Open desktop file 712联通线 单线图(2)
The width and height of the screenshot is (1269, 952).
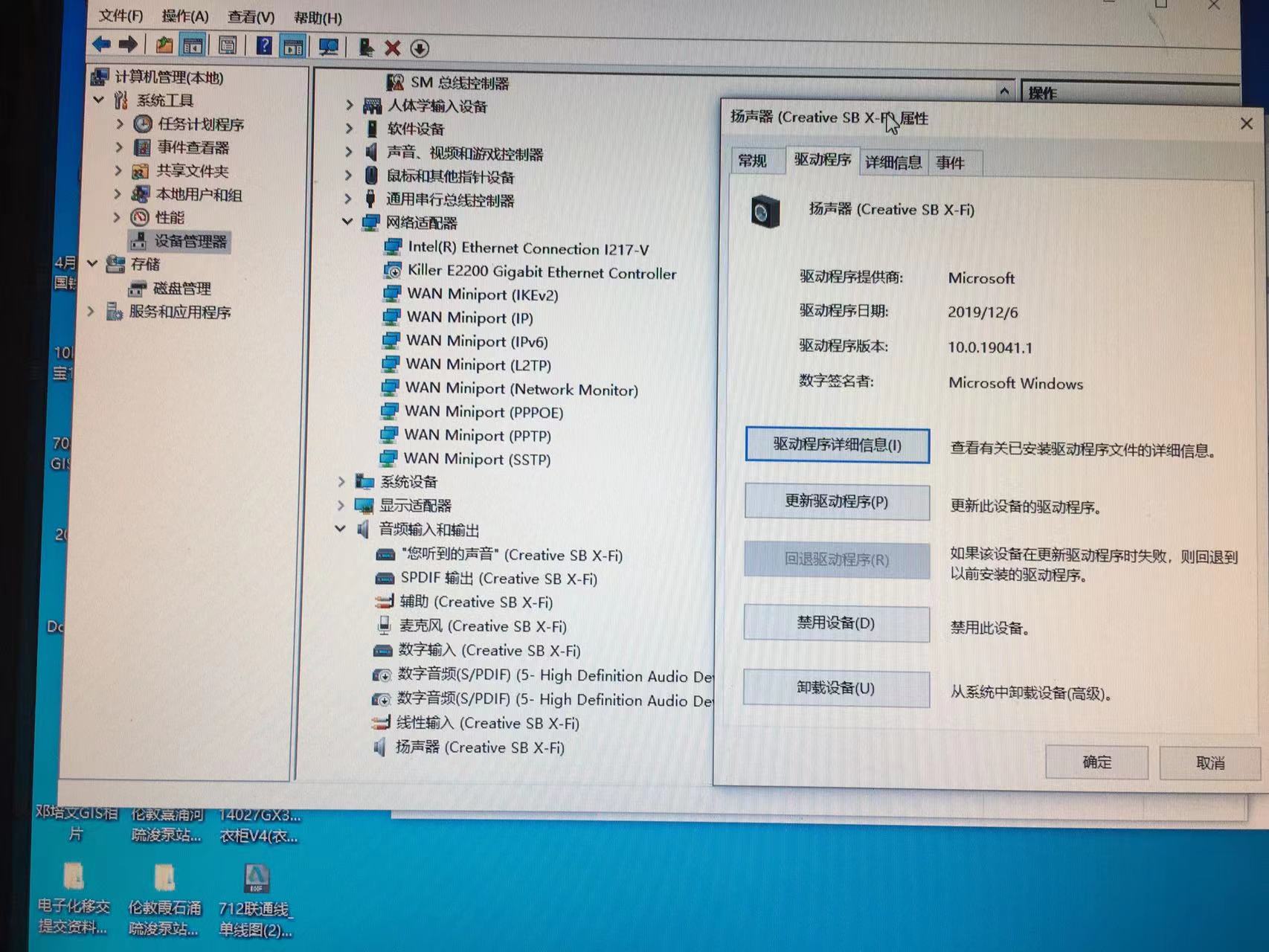tap(256, 901)
